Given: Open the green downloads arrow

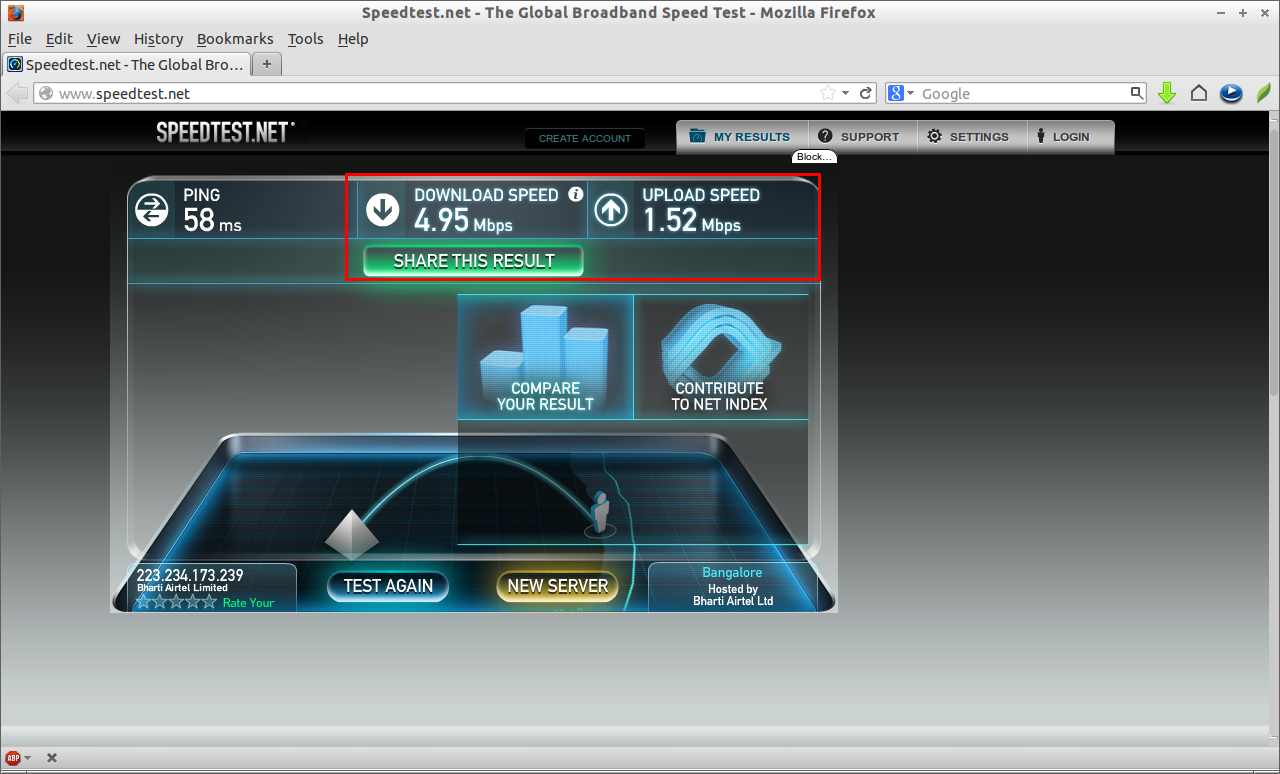Looking at the screenshot, I should coord(1166,93).
